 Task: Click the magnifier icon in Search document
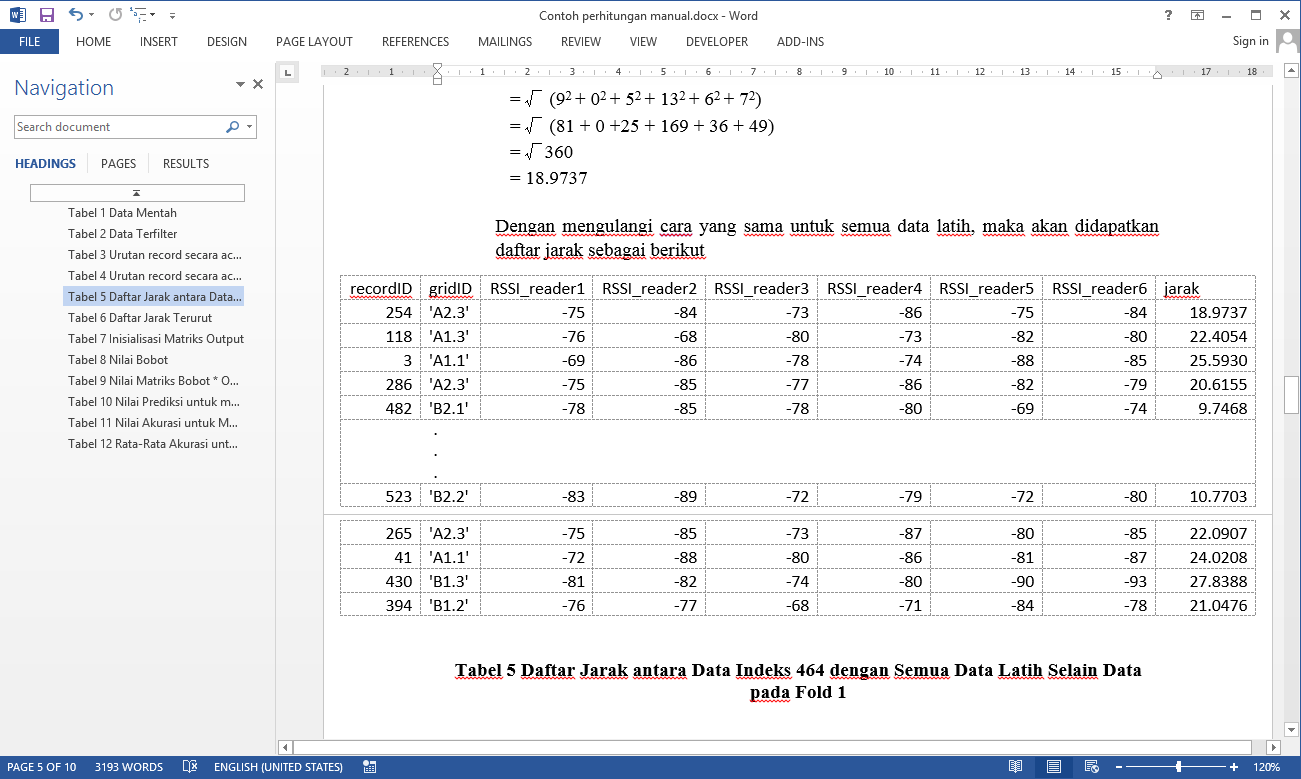coord(232,127)
